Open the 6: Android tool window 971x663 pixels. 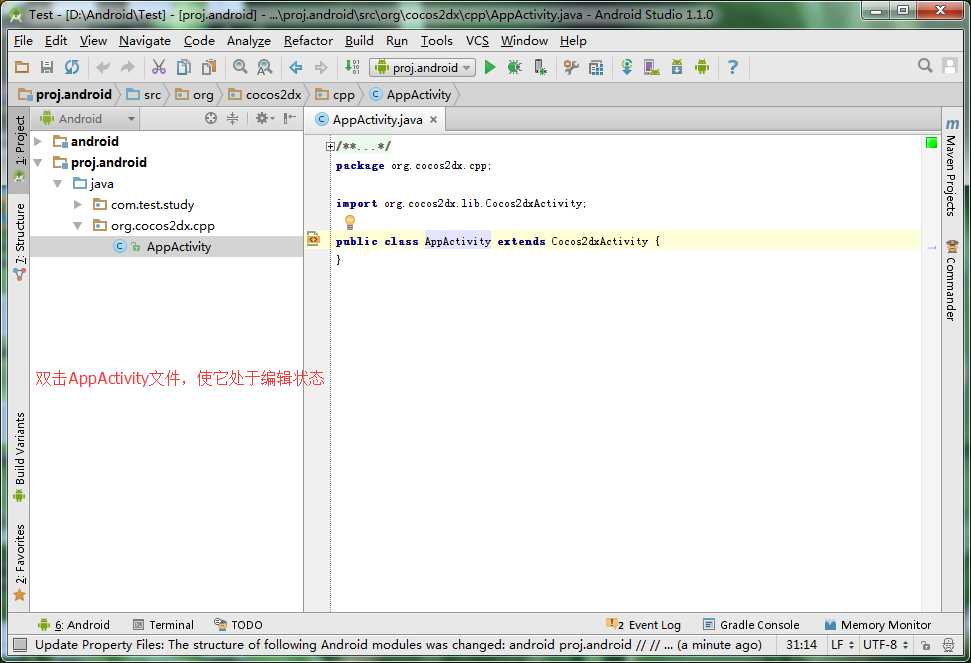74,625
